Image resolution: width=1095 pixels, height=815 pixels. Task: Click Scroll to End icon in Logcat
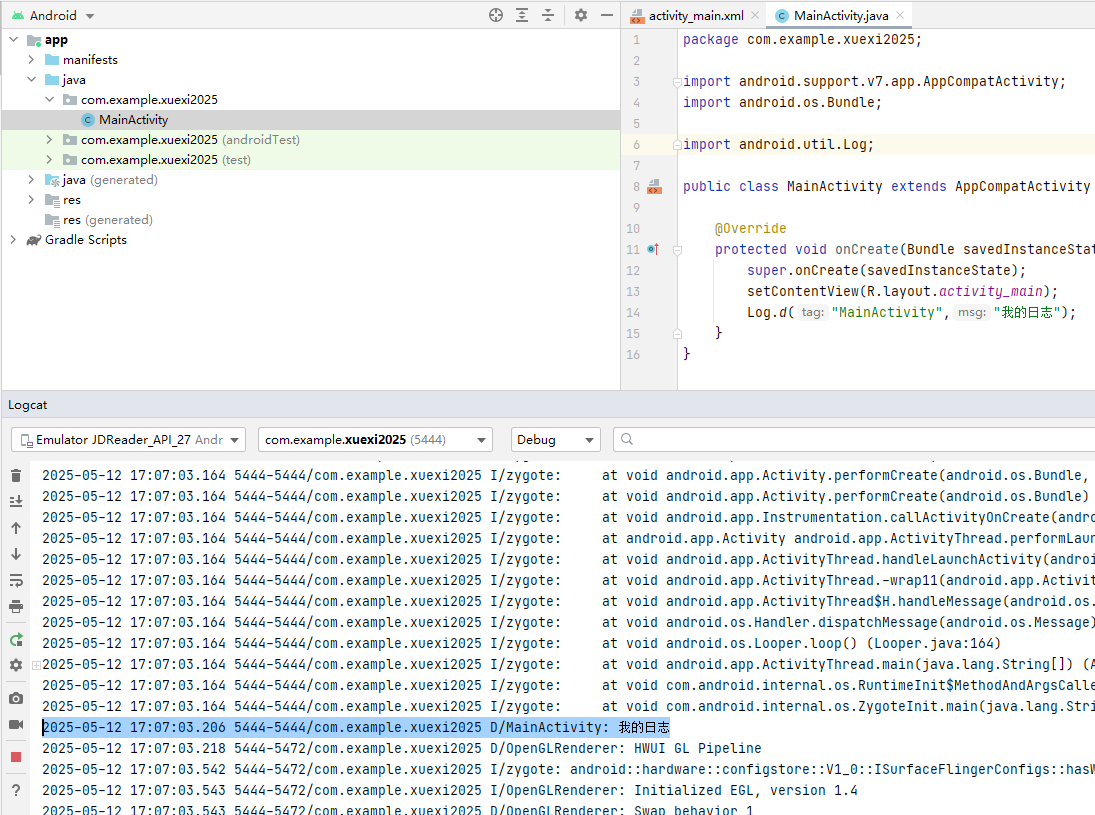click(16, 501)
